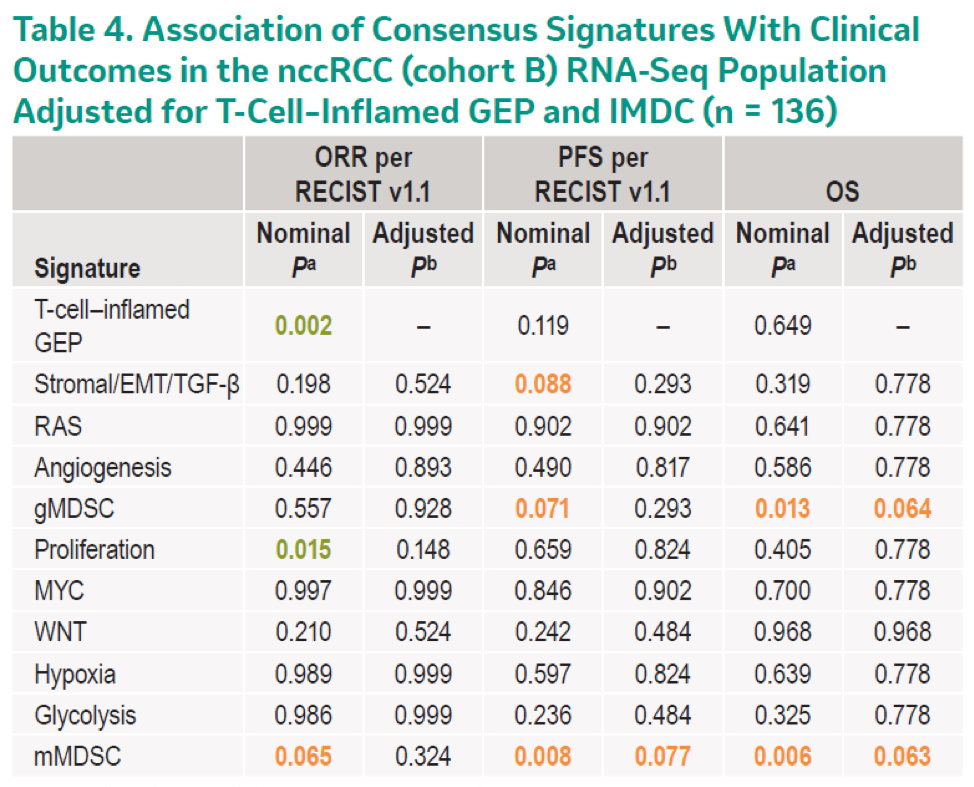Click the Glycolysis row label
The height and width of the screenshot is (787, 974).
(85, 716)
